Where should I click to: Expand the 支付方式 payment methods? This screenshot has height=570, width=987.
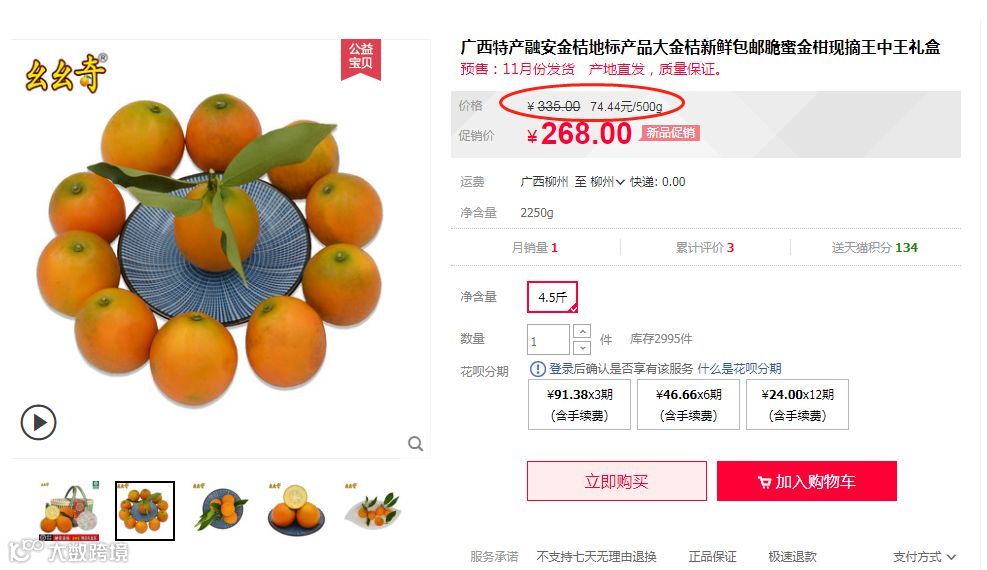point(924,557)
